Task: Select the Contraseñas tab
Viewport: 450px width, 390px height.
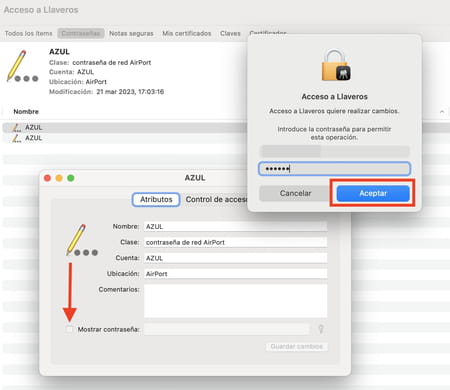Action: [81, 33]
